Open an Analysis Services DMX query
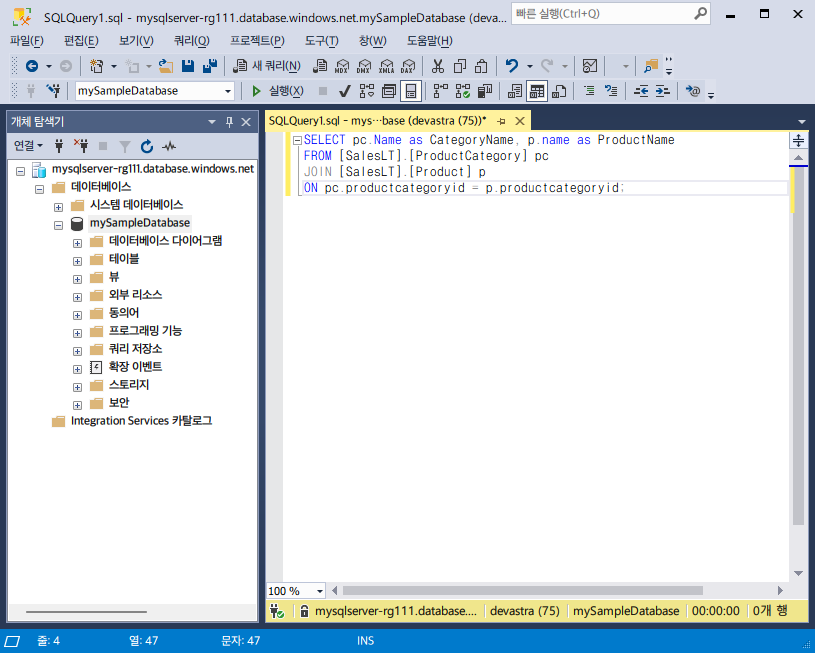This screenshot has width=815, height=653. click(x=364, y=66)
